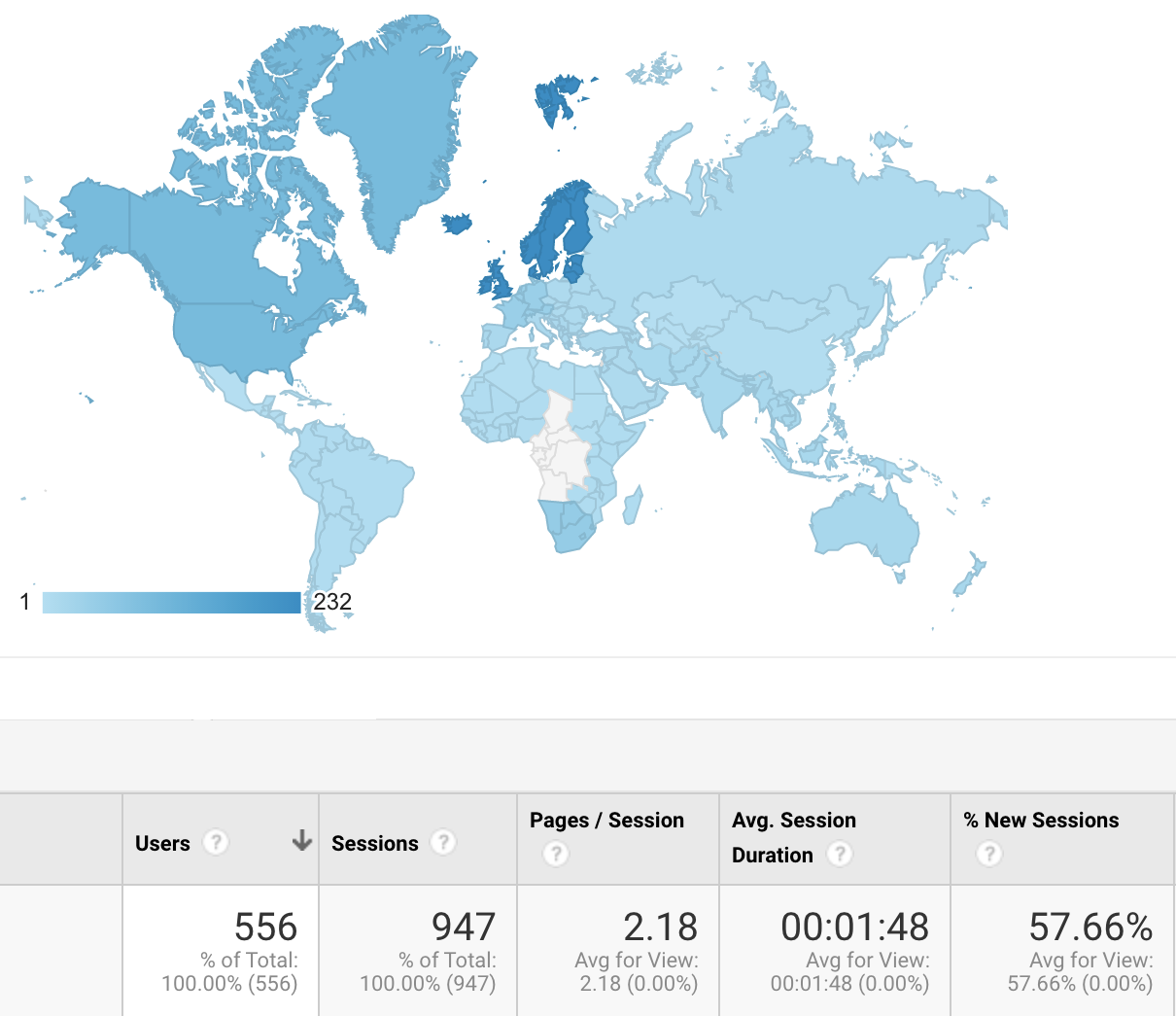
Task: Select the % New Sessions column header
Action: 1041,821
